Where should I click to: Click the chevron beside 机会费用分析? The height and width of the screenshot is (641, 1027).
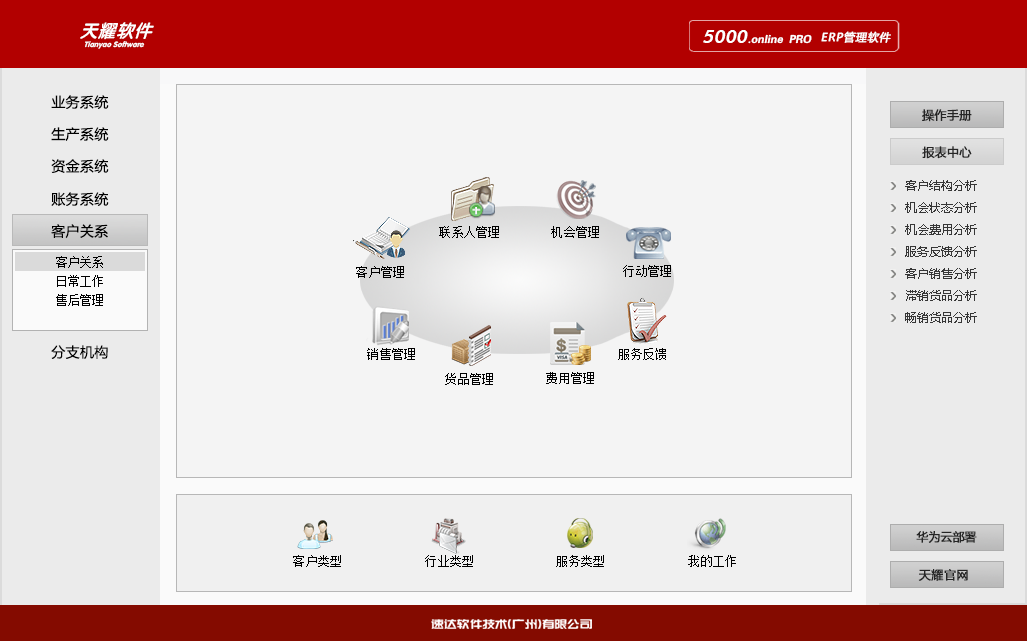[893, 230]
